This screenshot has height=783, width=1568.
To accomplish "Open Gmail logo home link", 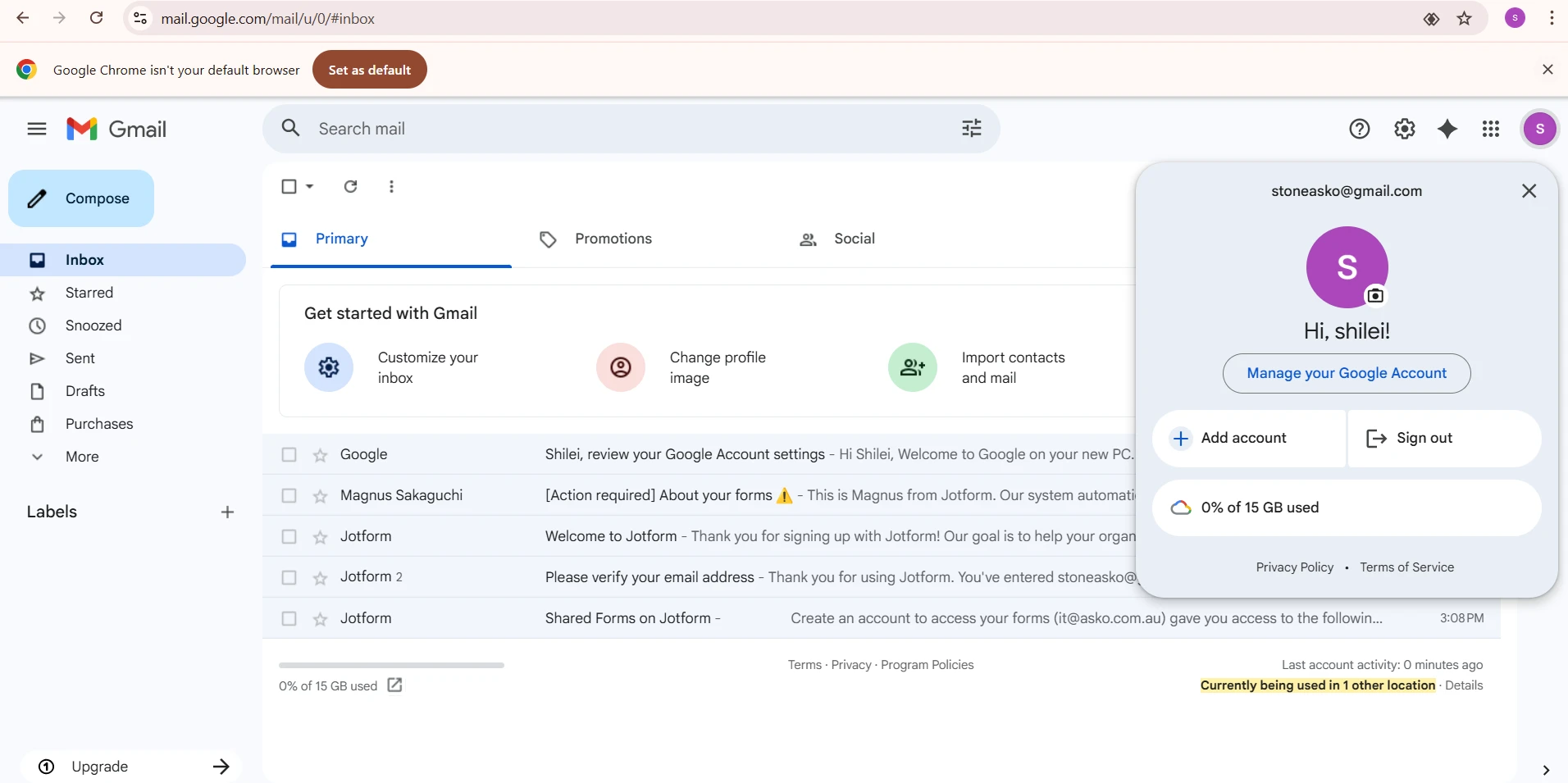I will coord(116,129).
